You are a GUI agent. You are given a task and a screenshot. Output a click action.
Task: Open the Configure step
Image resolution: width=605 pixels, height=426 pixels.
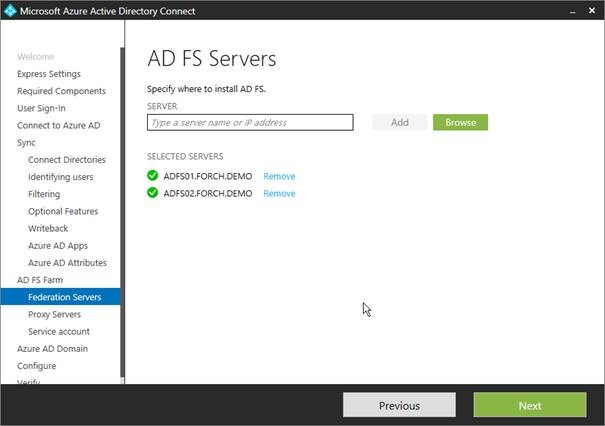point(37,366)
